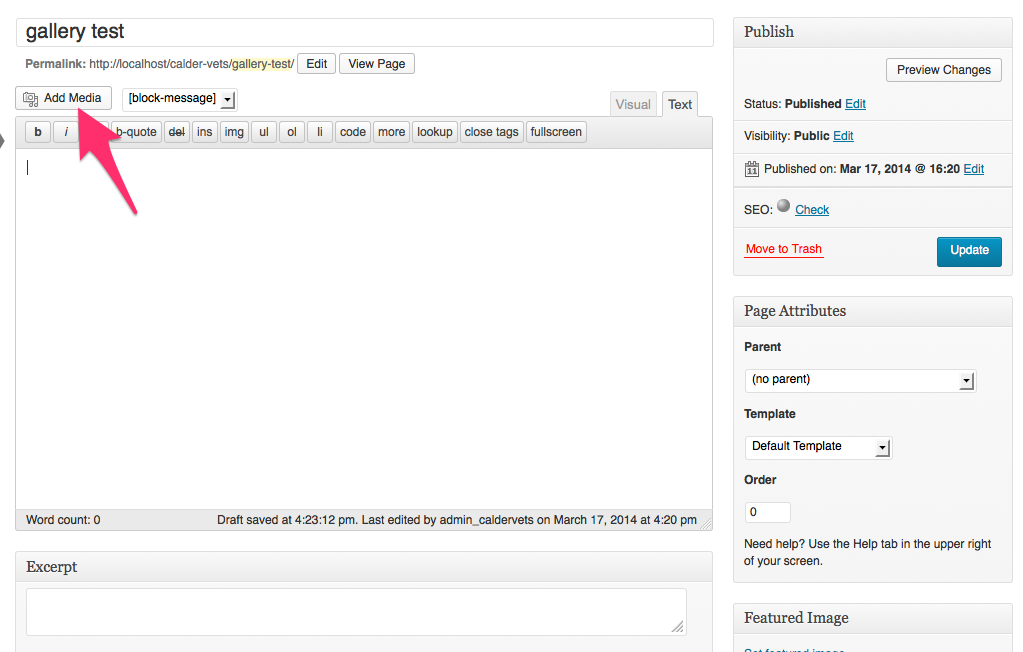The image size is (1023, 652).
Task: Click the Order number input field
Action: [x=767, y=512]
